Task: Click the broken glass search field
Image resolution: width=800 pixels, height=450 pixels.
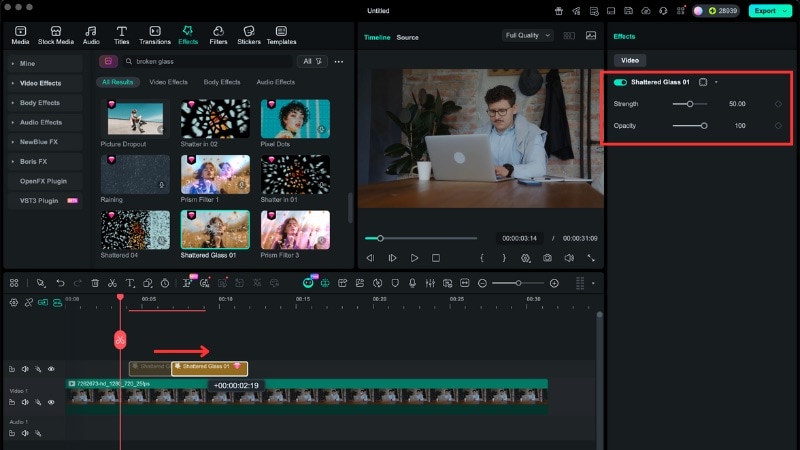Action: [207, 61]
